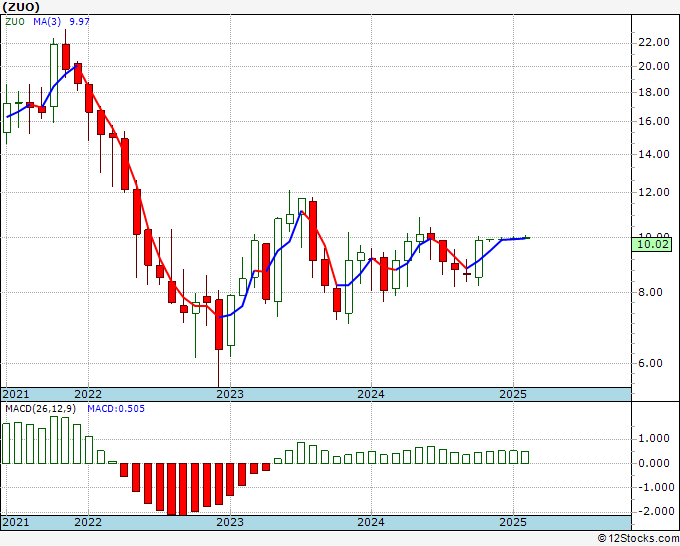Click the 20.00 price axis label
The width and height of the screenshot is (680, 546).
[x=654, y=66]
